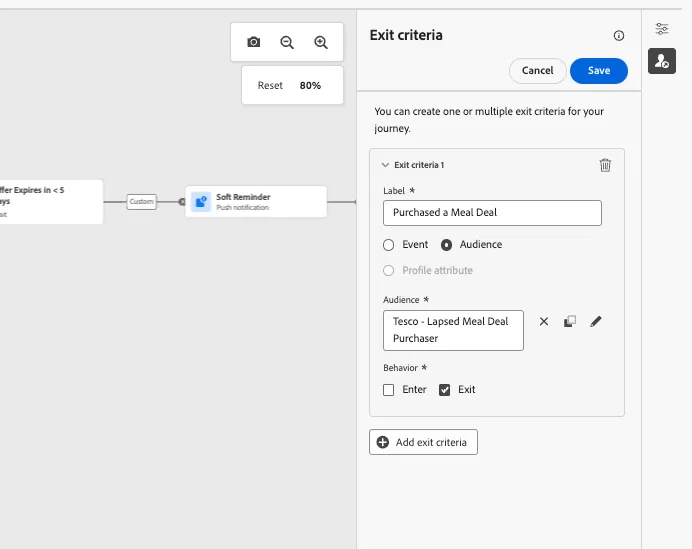Zoom in the journey canvas

(x=321, y=42)
